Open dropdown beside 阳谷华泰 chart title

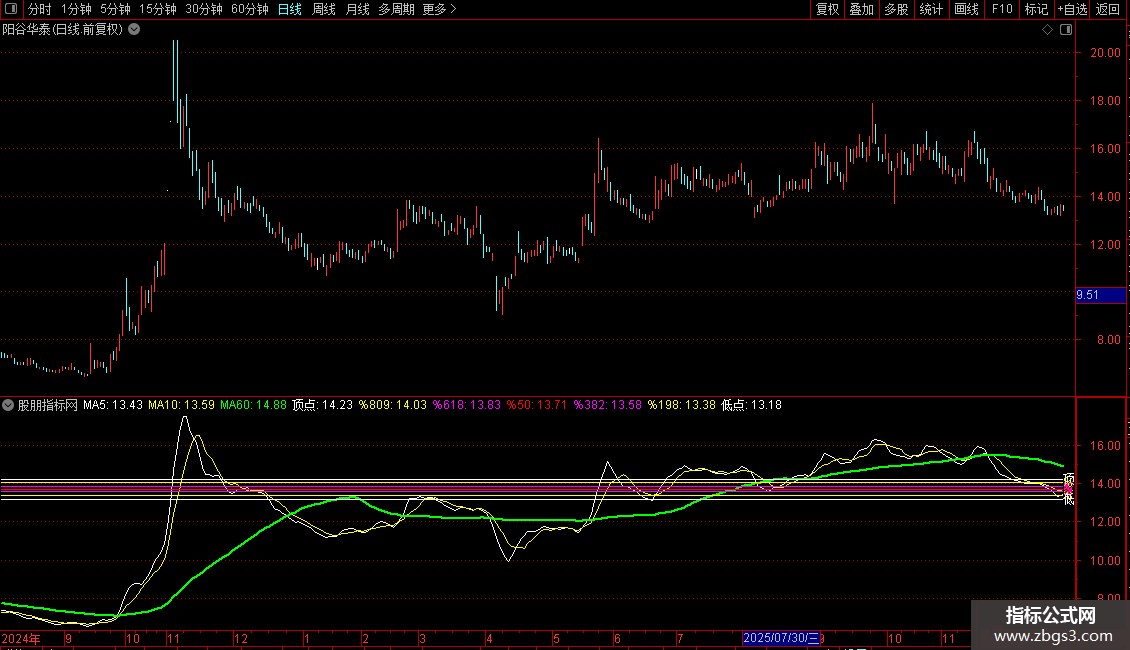(x=134, y=30)
